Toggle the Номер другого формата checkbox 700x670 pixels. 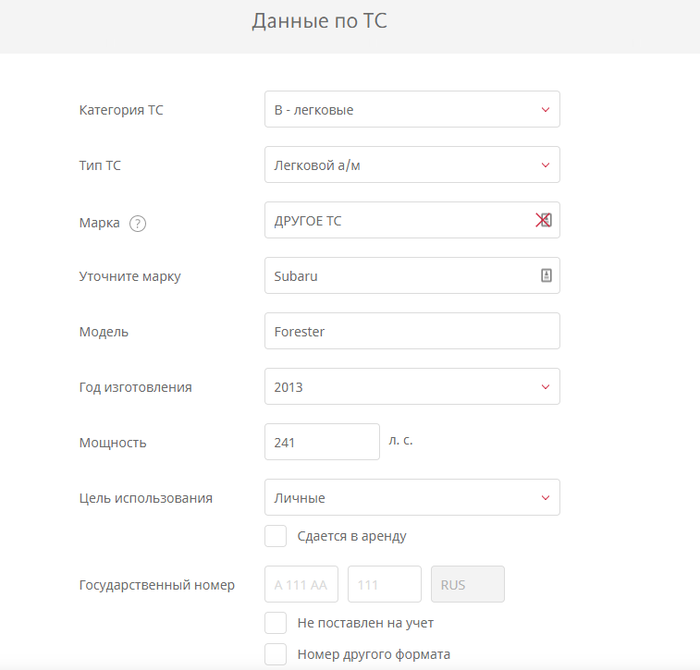pos(276,654)
